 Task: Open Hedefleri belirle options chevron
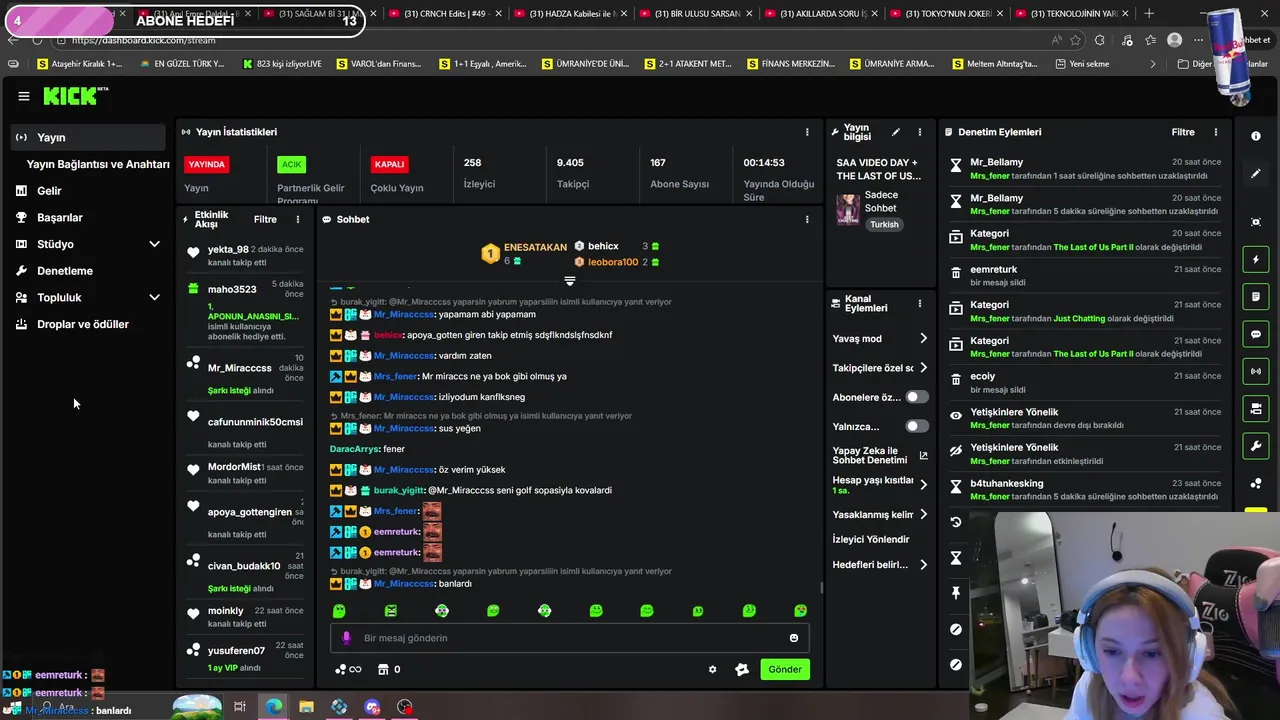[923, 565]
